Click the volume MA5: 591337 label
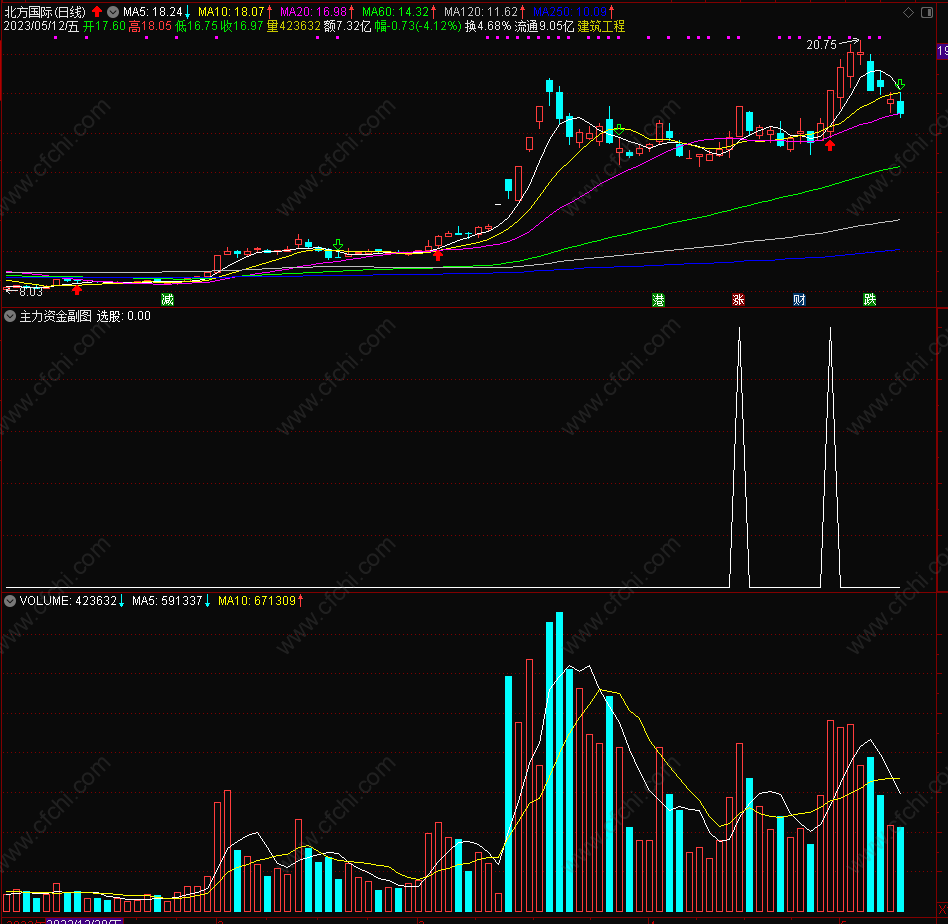 pos(167,600)
